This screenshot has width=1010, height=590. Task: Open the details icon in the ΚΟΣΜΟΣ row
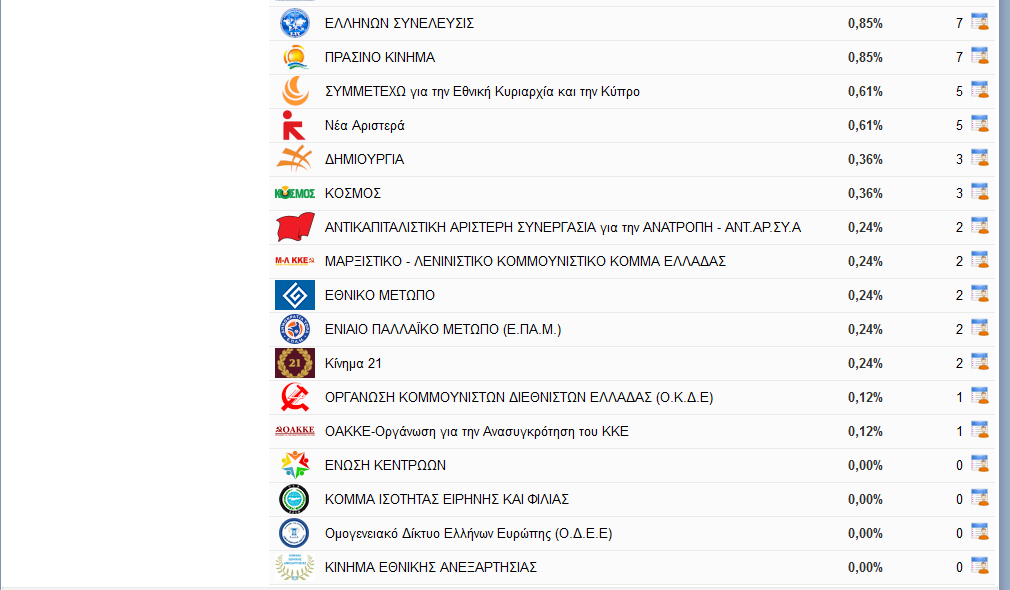click(x=979, y=193)
